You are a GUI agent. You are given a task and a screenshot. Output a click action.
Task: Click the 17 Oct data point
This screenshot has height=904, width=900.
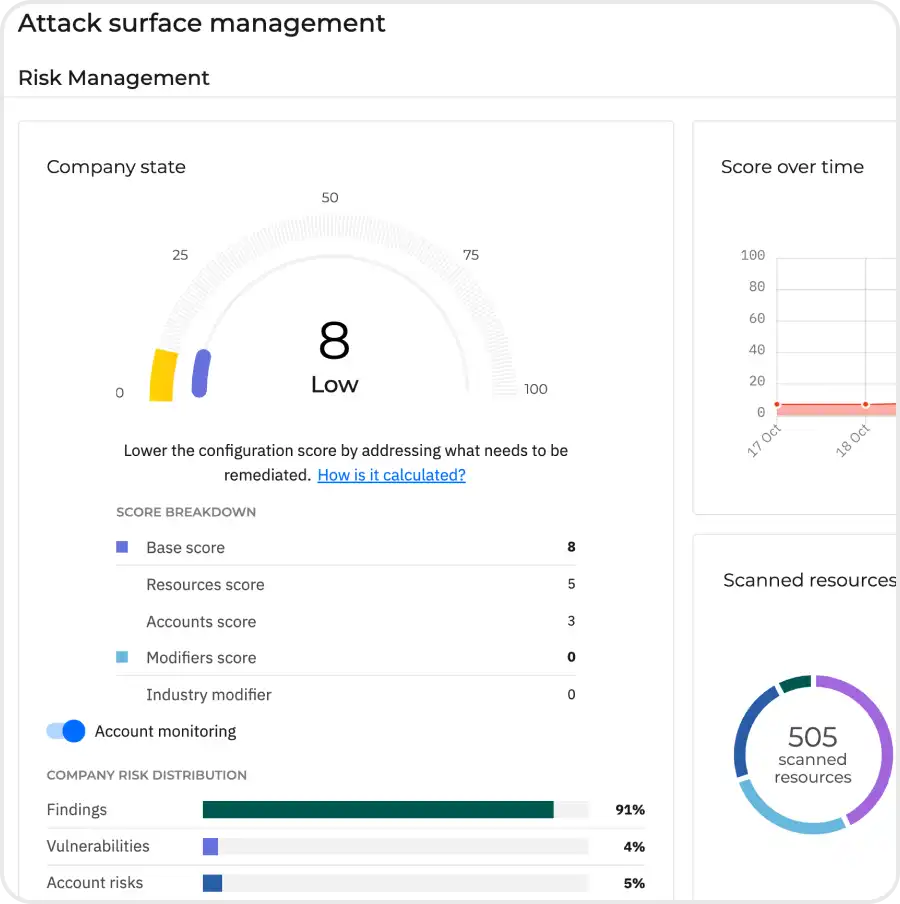pyautogui.click(x=777, y=405)
